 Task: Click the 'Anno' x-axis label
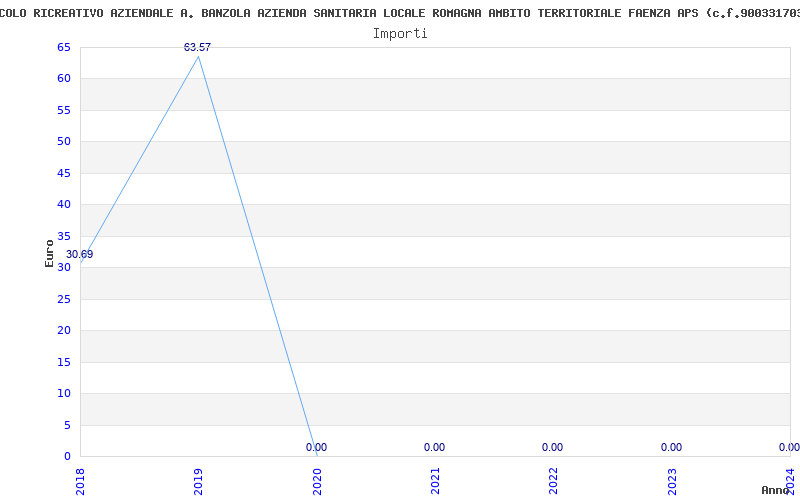click(x=775, y=490)
